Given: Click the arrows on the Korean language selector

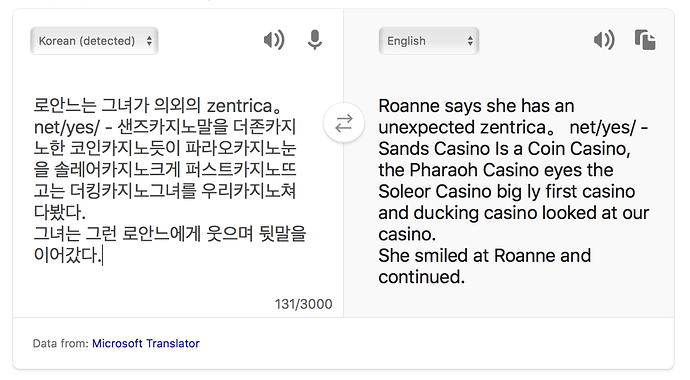Looking at the screenshot, I should pos(149,41).
